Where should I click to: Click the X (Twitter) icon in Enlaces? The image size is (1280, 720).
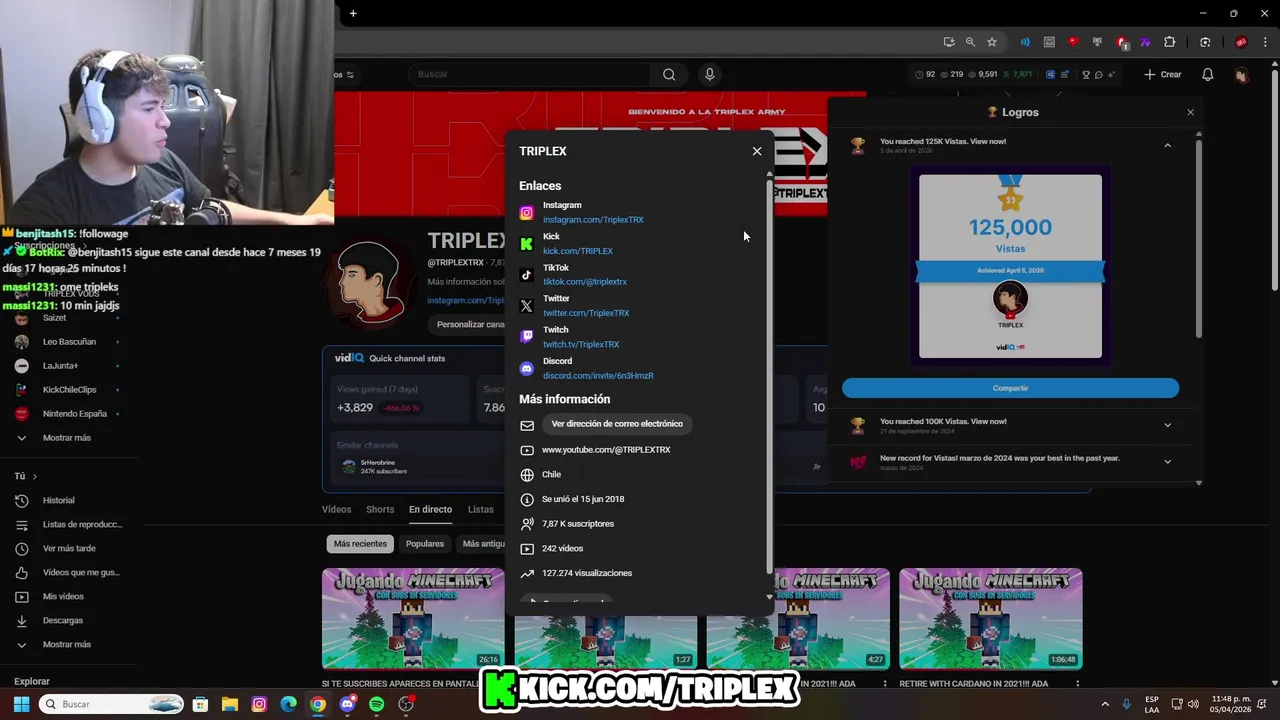tap(527, 306)
